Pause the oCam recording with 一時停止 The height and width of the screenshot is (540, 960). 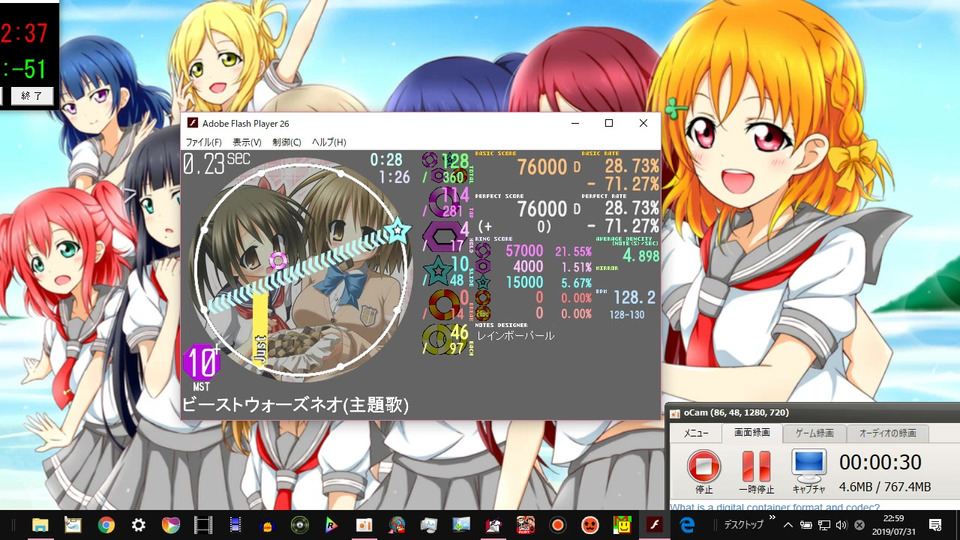coord(756,471)
